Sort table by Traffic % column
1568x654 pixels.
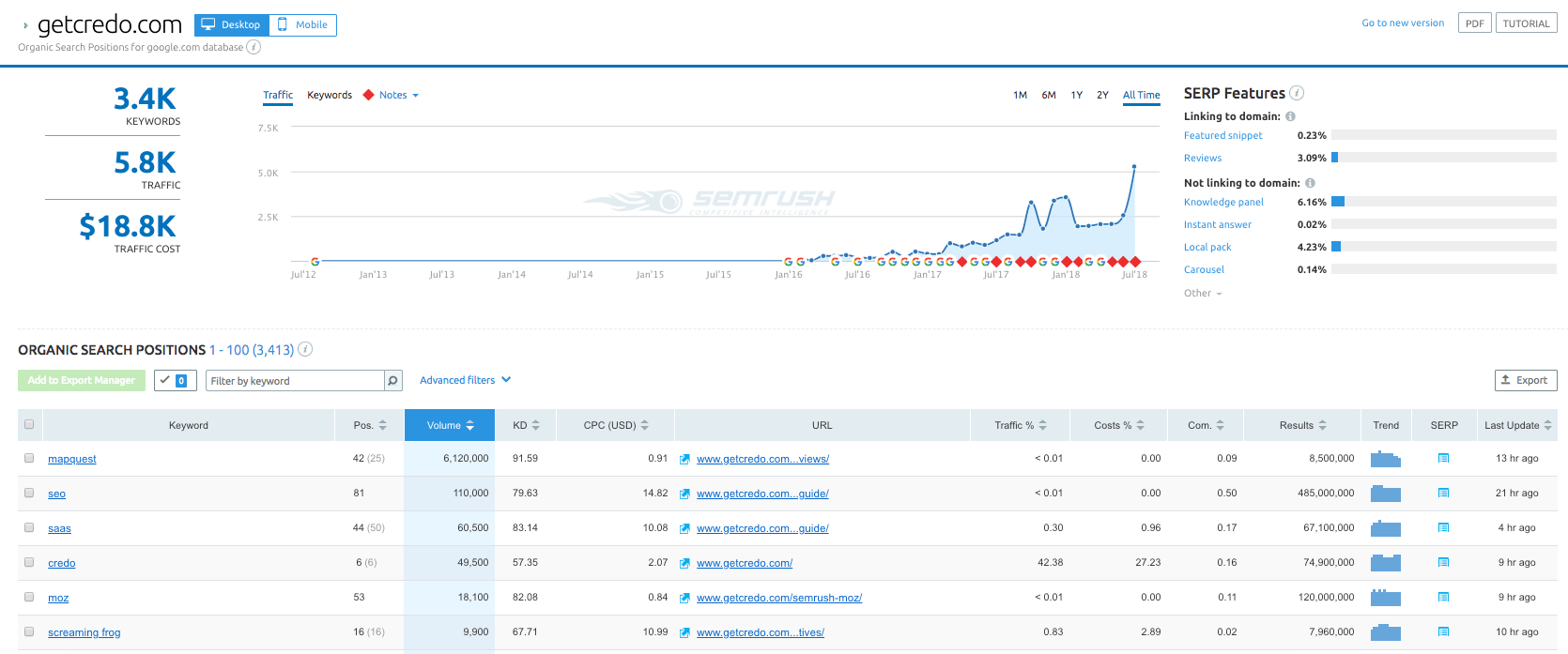(1022, 425)
